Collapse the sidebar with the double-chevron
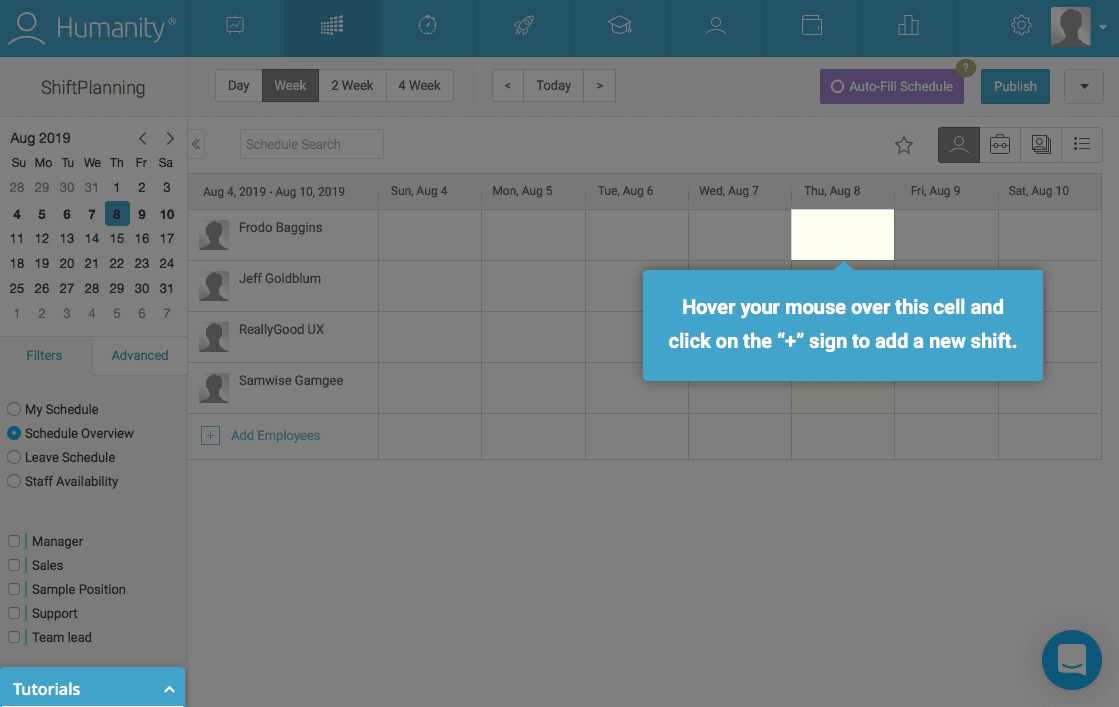This screenshot has width=1119, height=707. [196, 144]
